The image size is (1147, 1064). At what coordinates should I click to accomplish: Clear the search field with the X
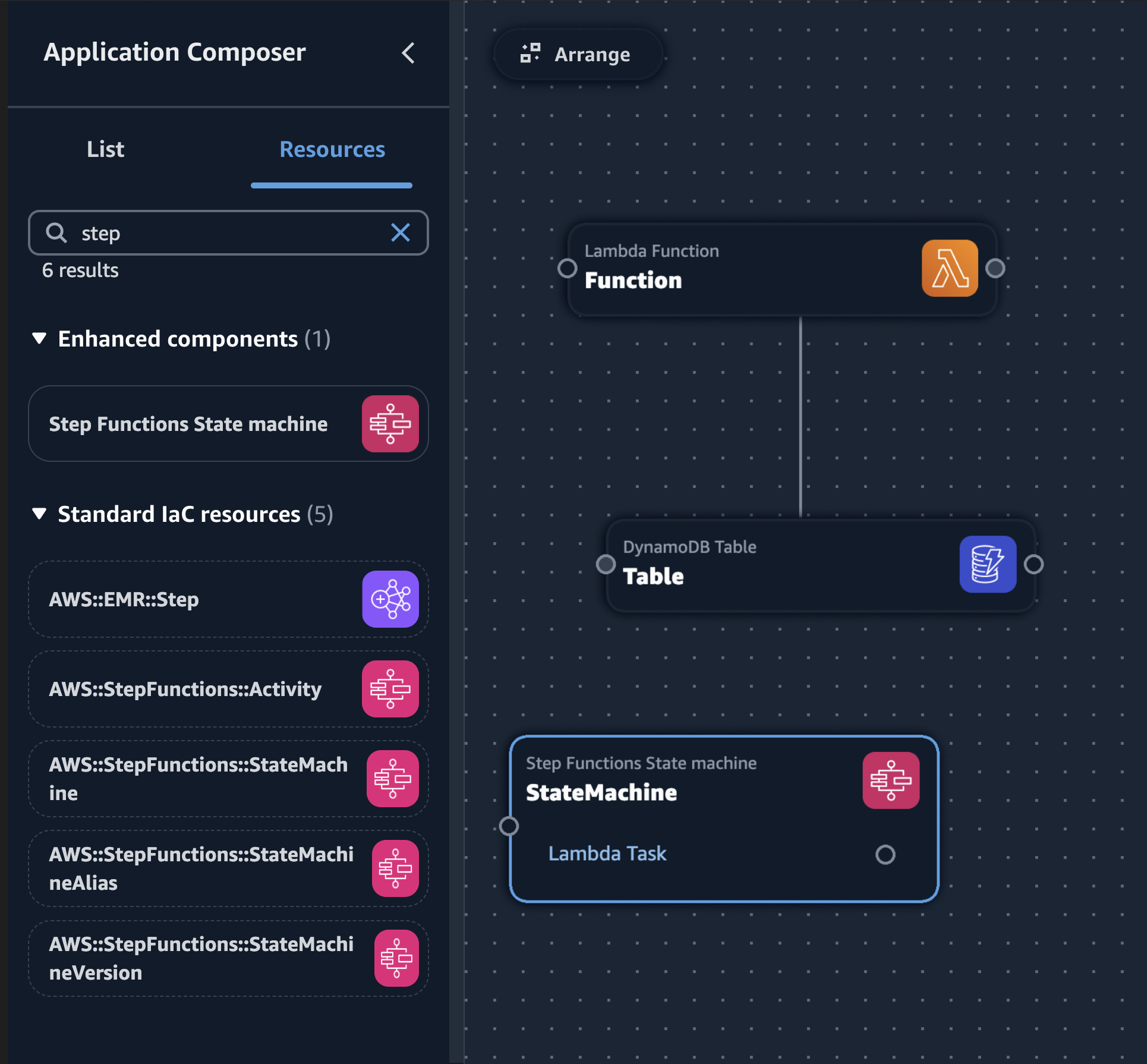tap(401, 233)
